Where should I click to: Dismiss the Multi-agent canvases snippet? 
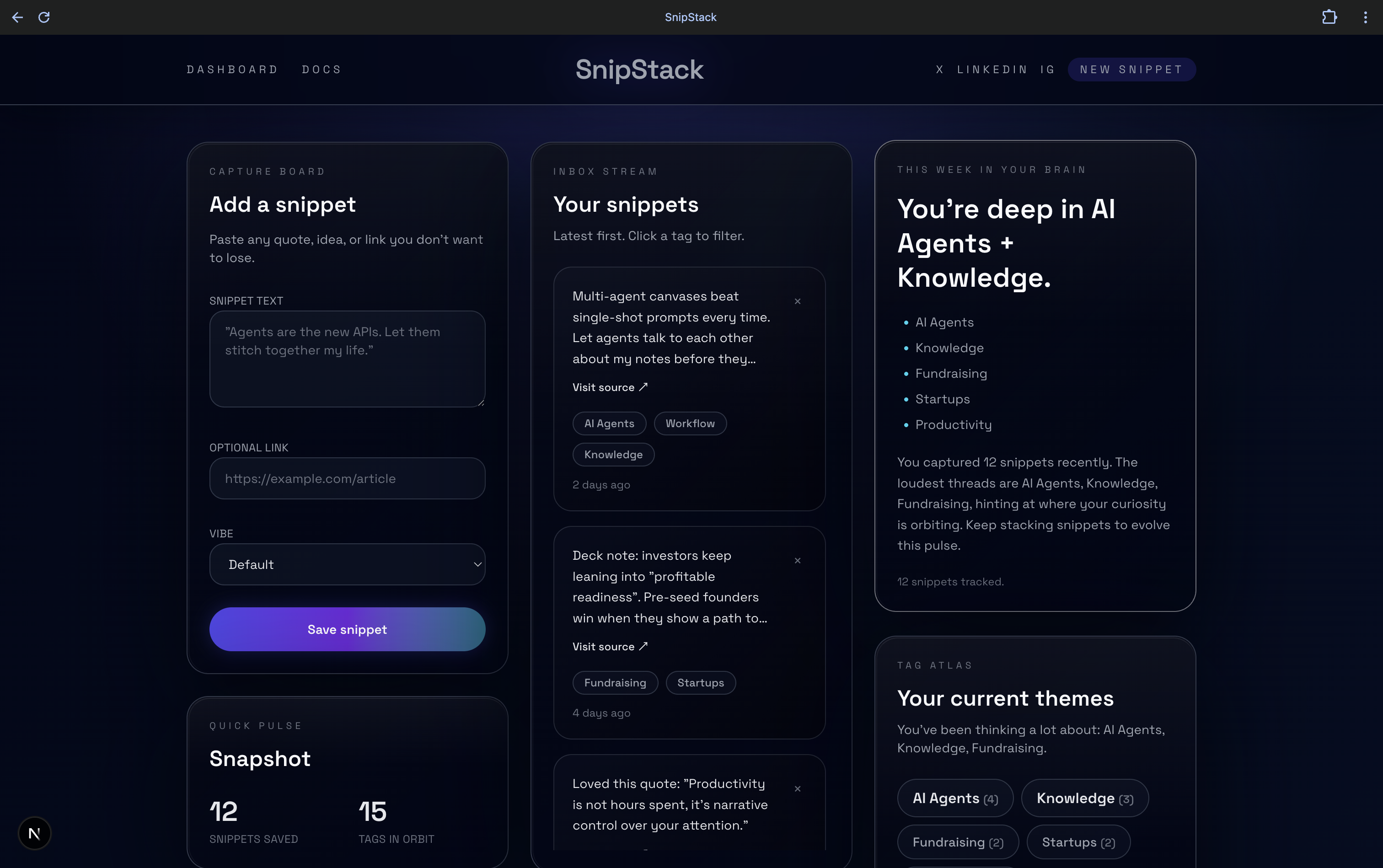pyautogui.click(x=798, y=301)
